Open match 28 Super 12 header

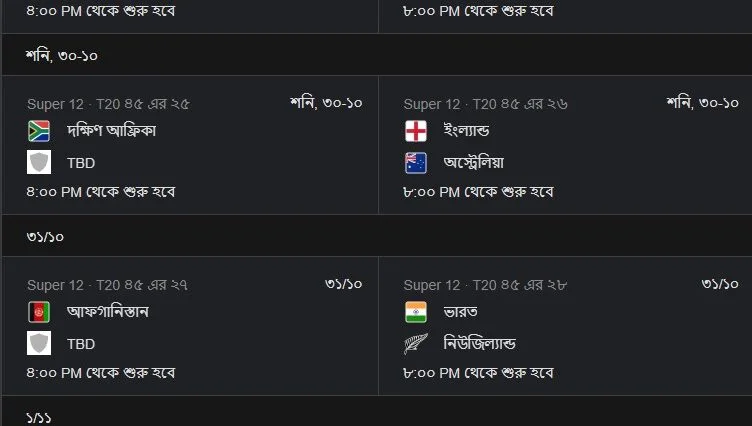tap(485, 285)
